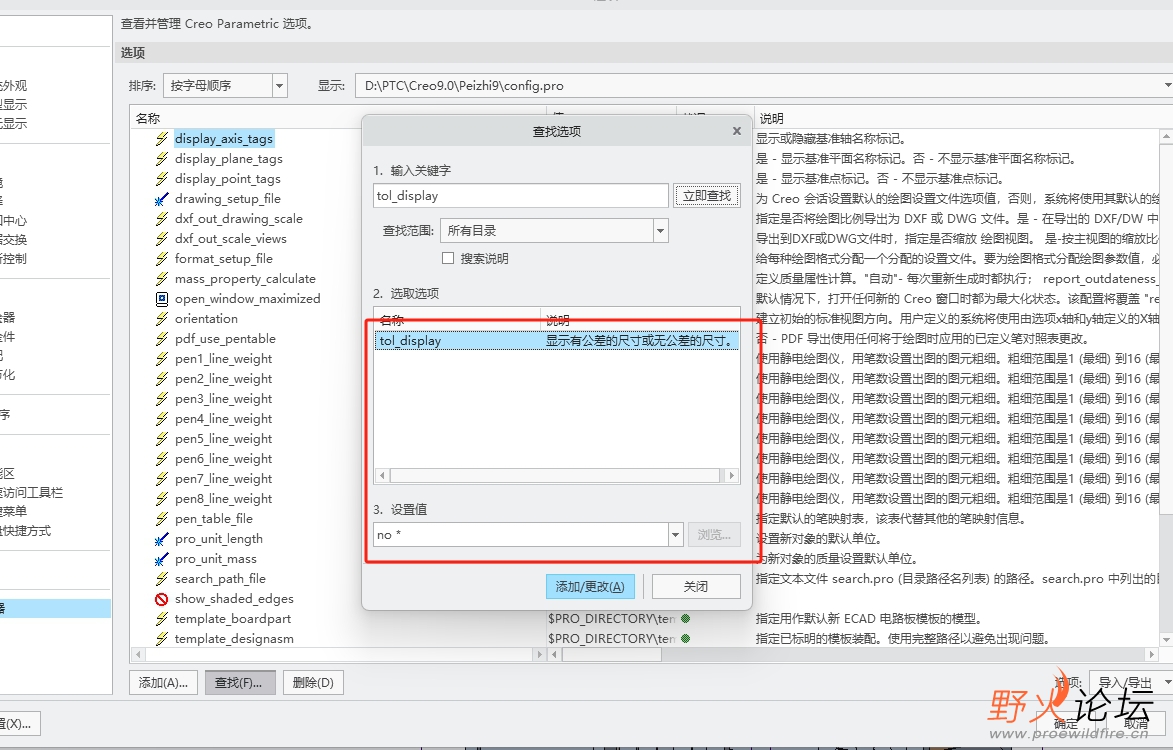The height and width of the screenshot is (750, 1173).
Task: Click the 设置值 value field
Action: [x=521, y=535]
